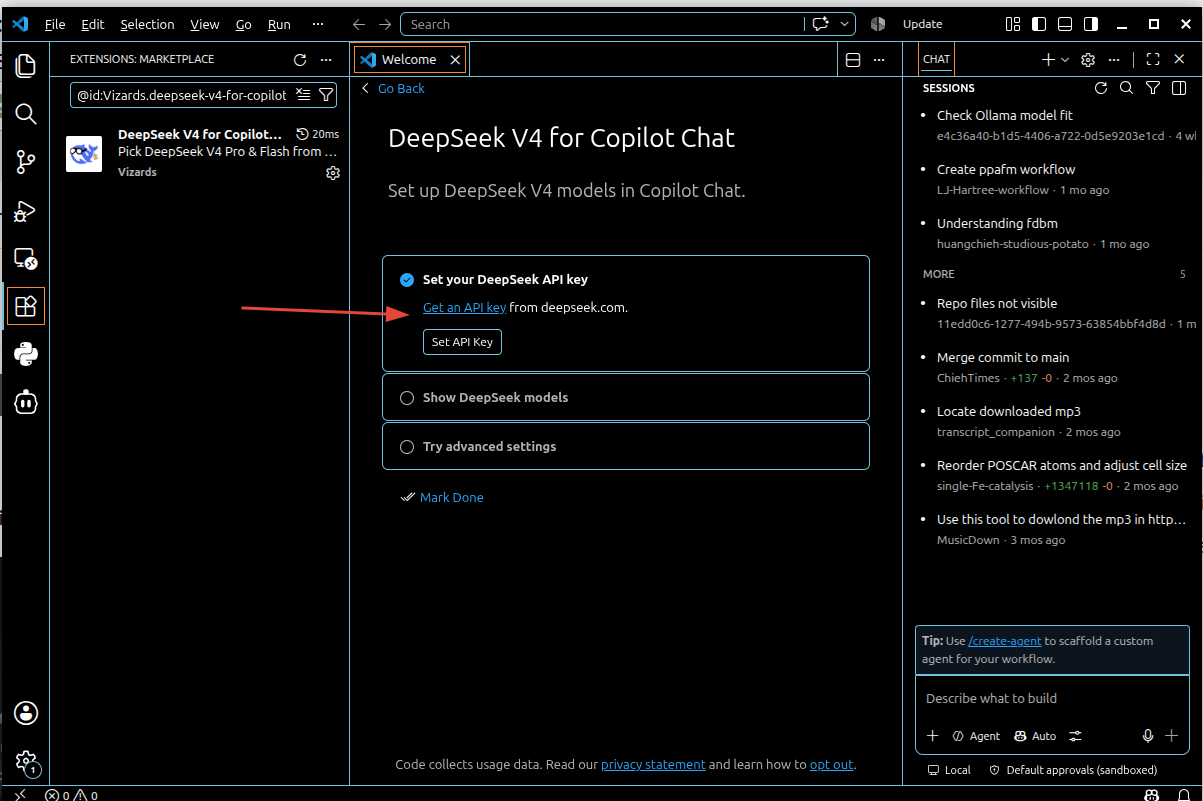Select the Try advanced settings step circle
The height and width of the screenshot is (801, 1203).
(x=407, y=447)
